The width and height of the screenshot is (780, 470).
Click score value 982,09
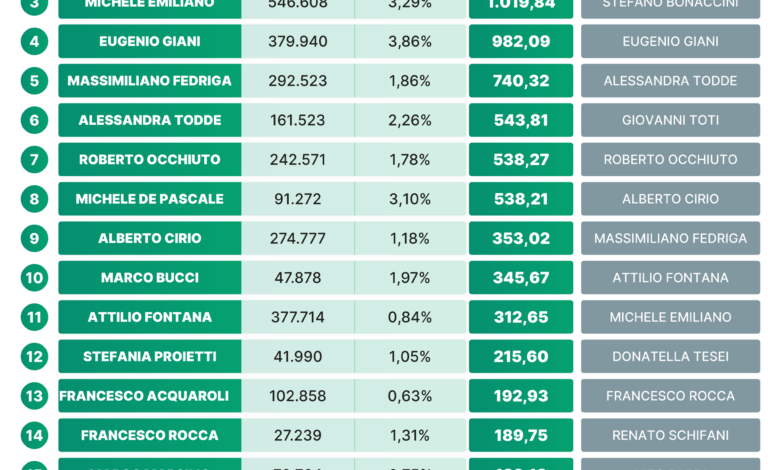click(x=521, y=41)
